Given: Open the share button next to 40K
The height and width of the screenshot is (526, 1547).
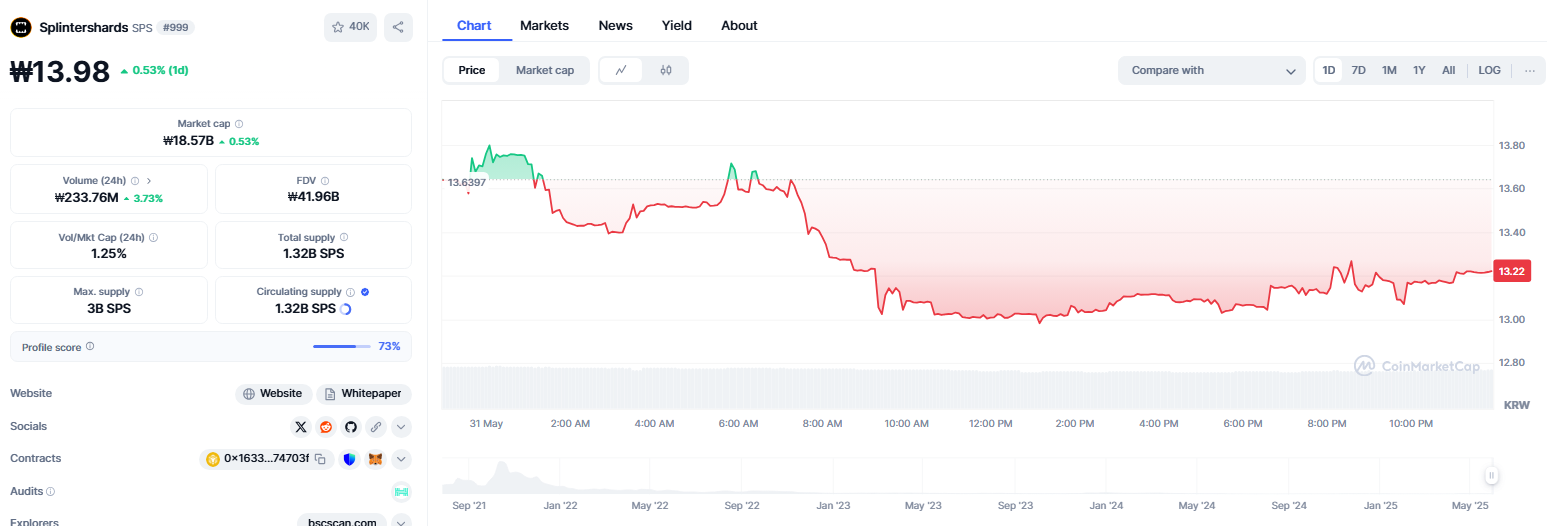Looking at the screenshot, I should pyautogui.click(x=398, y=27).
